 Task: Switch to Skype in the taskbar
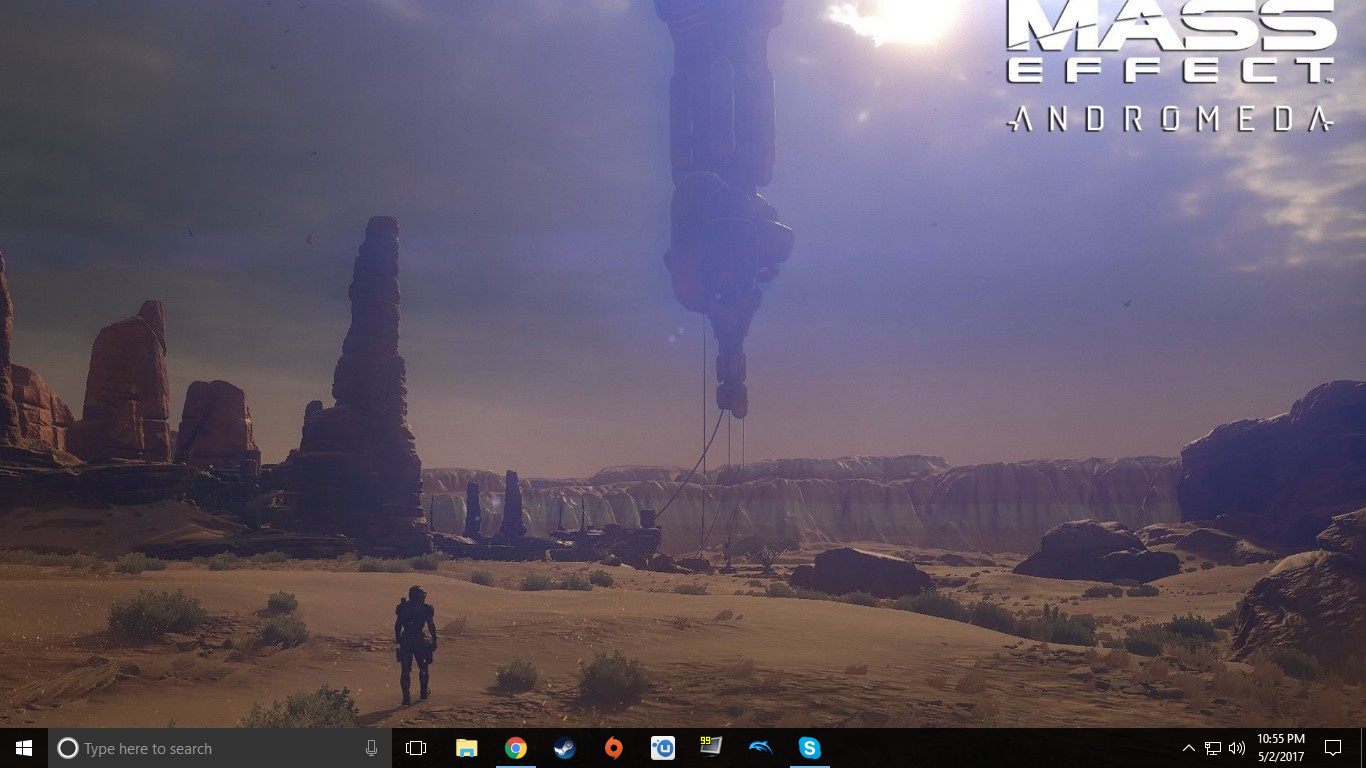click(809, 748)
